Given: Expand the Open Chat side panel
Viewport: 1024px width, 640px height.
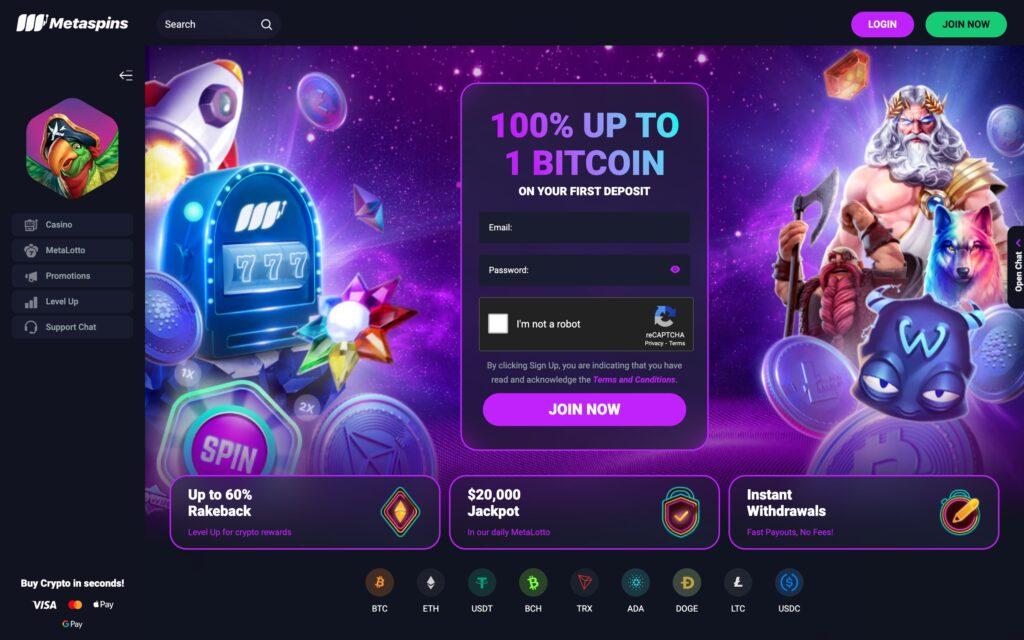Looking at the screenshot, I should 1016,267.
